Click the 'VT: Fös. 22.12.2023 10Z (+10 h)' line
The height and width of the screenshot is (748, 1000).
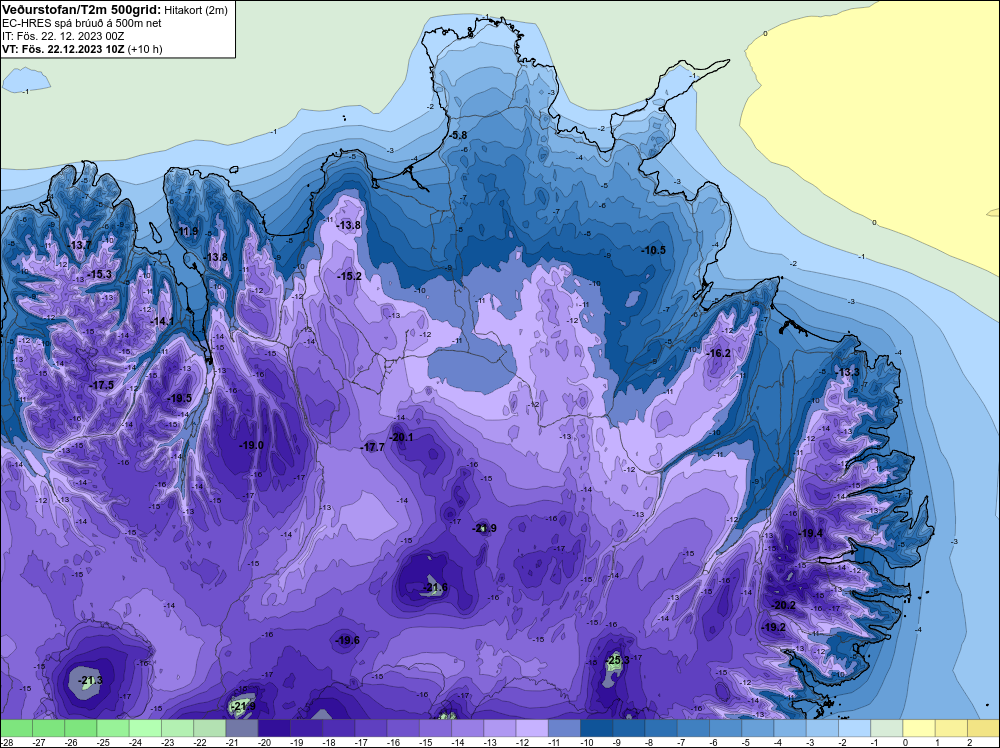(82, 49)
